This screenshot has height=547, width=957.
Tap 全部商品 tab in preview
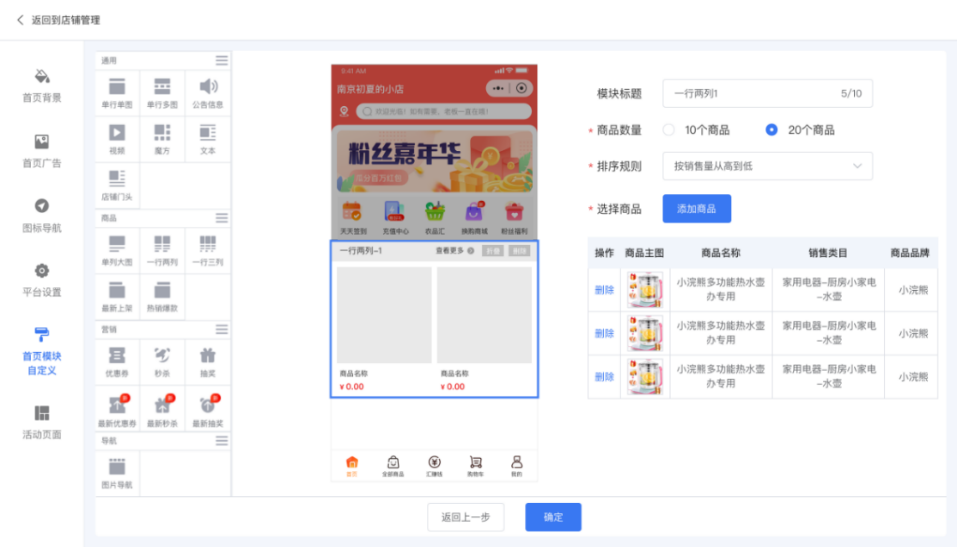(x=393, y=466)
